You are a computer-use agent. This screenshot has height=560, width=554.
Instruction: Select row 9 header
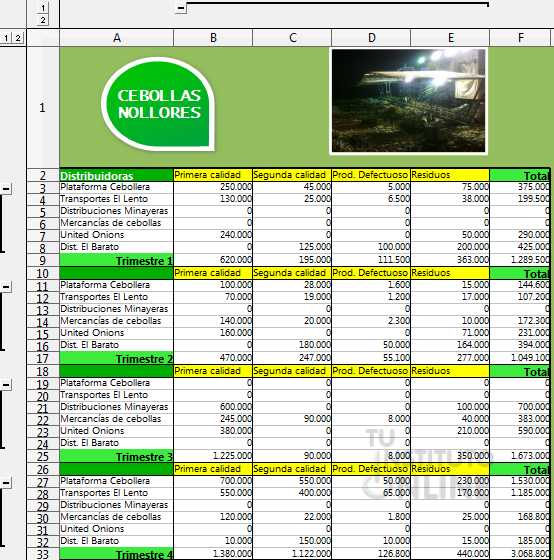(43, 260)
